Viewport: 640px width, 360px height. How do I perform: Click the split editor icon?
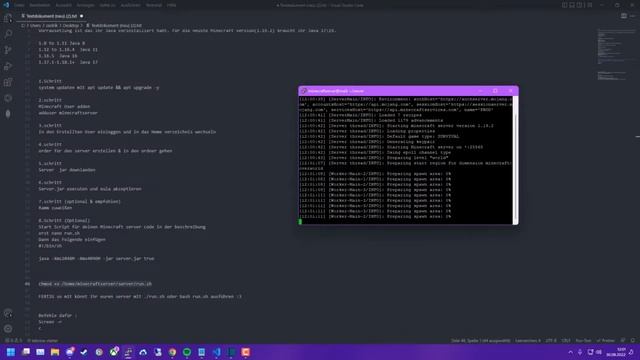pyautogui.click(x=623, y=16)
